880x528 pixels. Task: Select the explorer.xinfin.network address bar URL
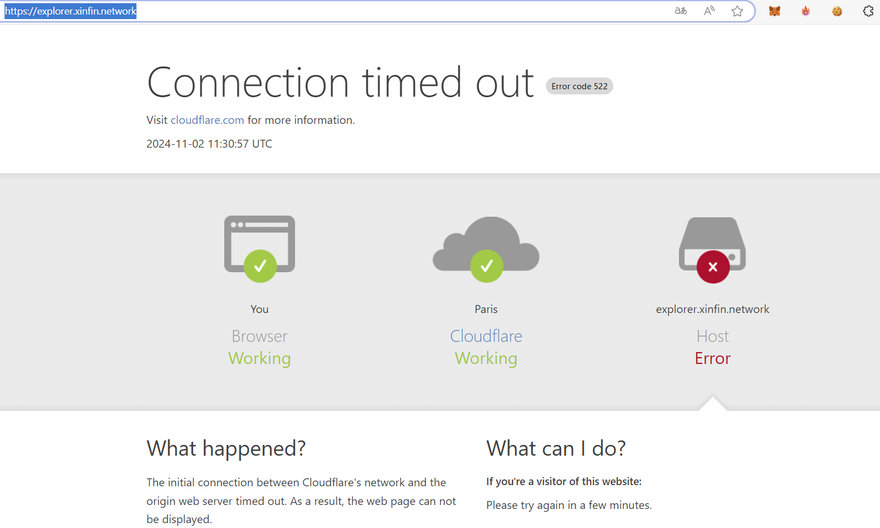click(70, 11)
